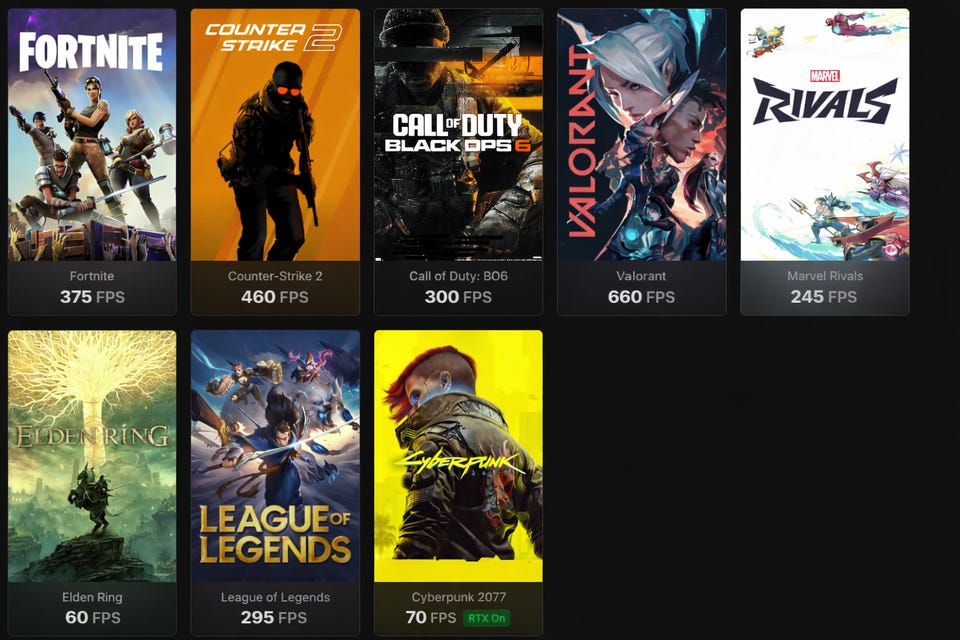The height and width of the screenshot is (640, 960).
Task: Select the Valorant 660 FPS reading
Action: (641, 297)
